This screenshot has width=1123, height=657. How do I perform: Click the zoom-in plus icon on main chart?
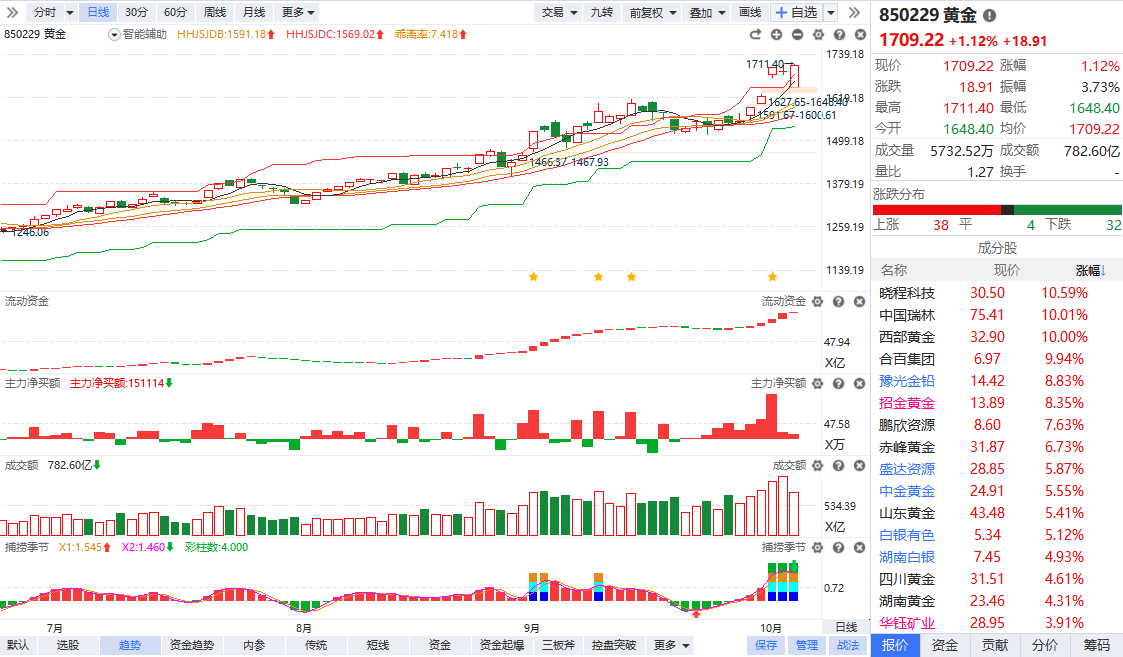(776, 35)
